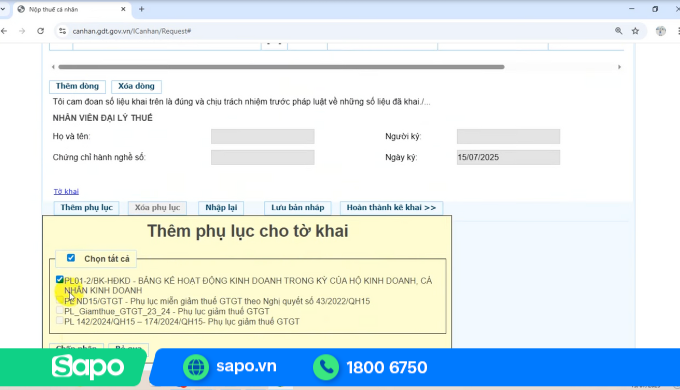Open the tab search dropdown arrow

2,9
